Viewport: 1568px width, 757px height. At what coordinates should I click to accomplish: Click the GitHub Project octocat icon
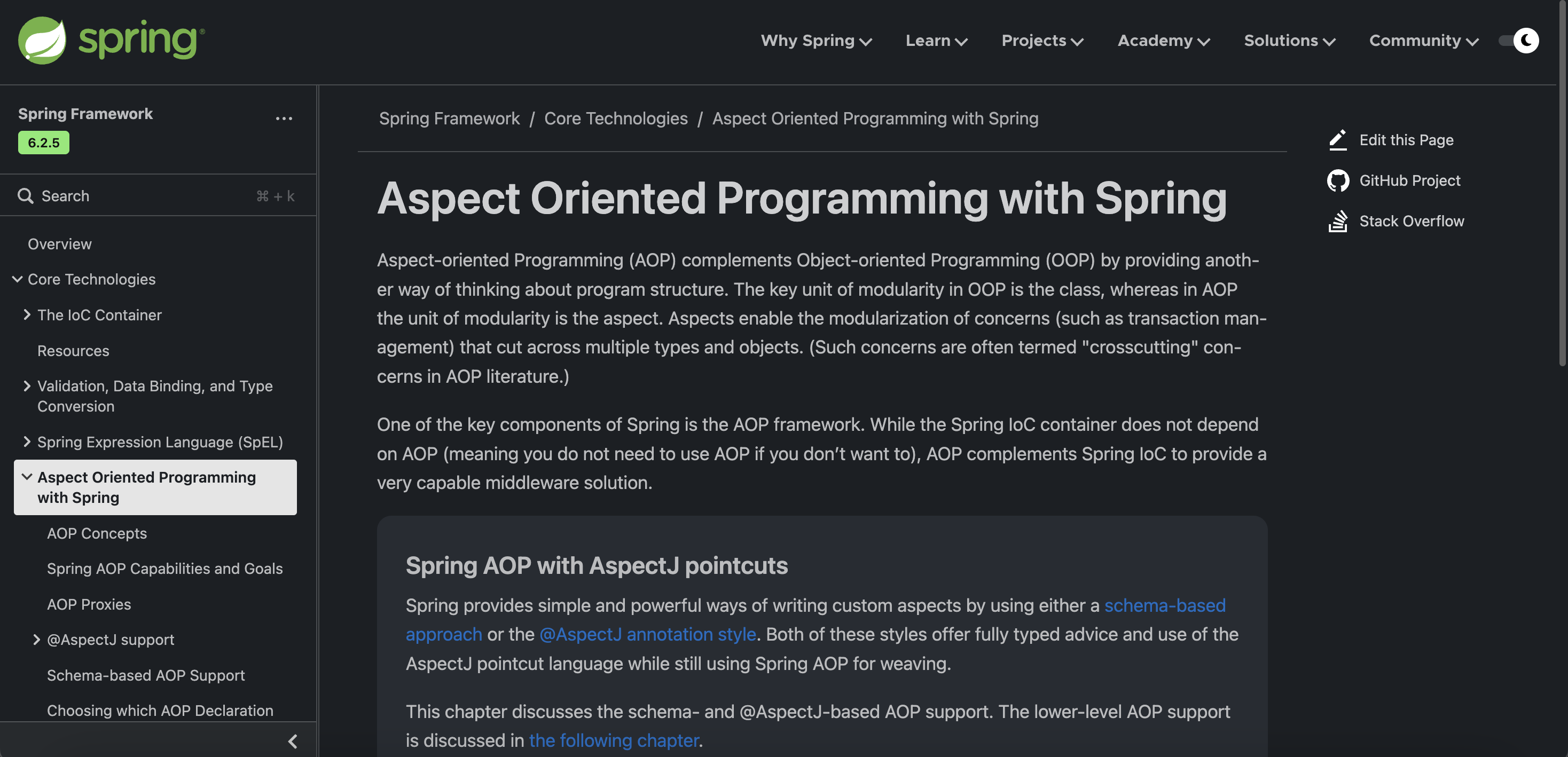[1337, 181]
